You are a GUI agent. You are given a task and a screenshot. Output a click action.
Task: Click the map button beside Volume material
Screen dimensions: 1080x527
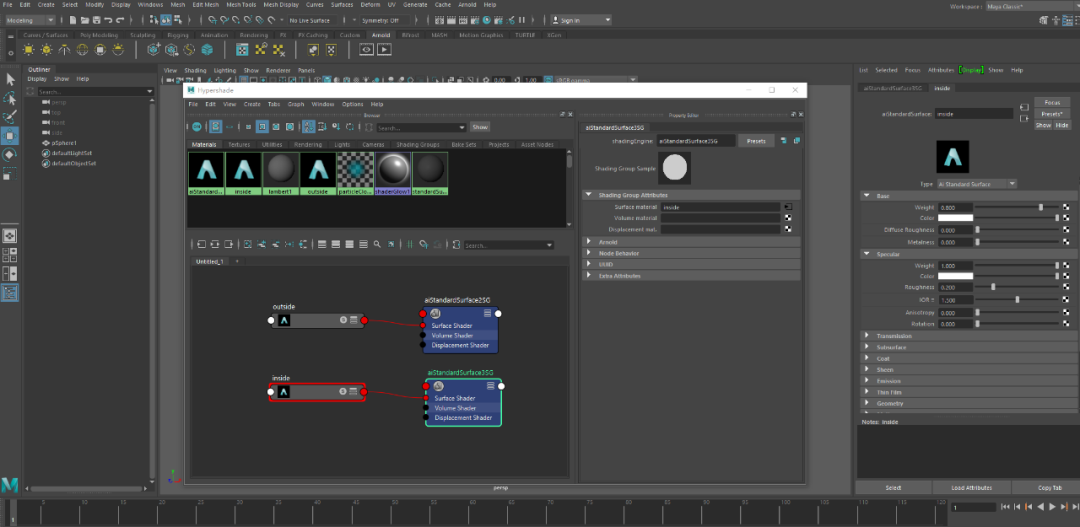tap(788, 218)
